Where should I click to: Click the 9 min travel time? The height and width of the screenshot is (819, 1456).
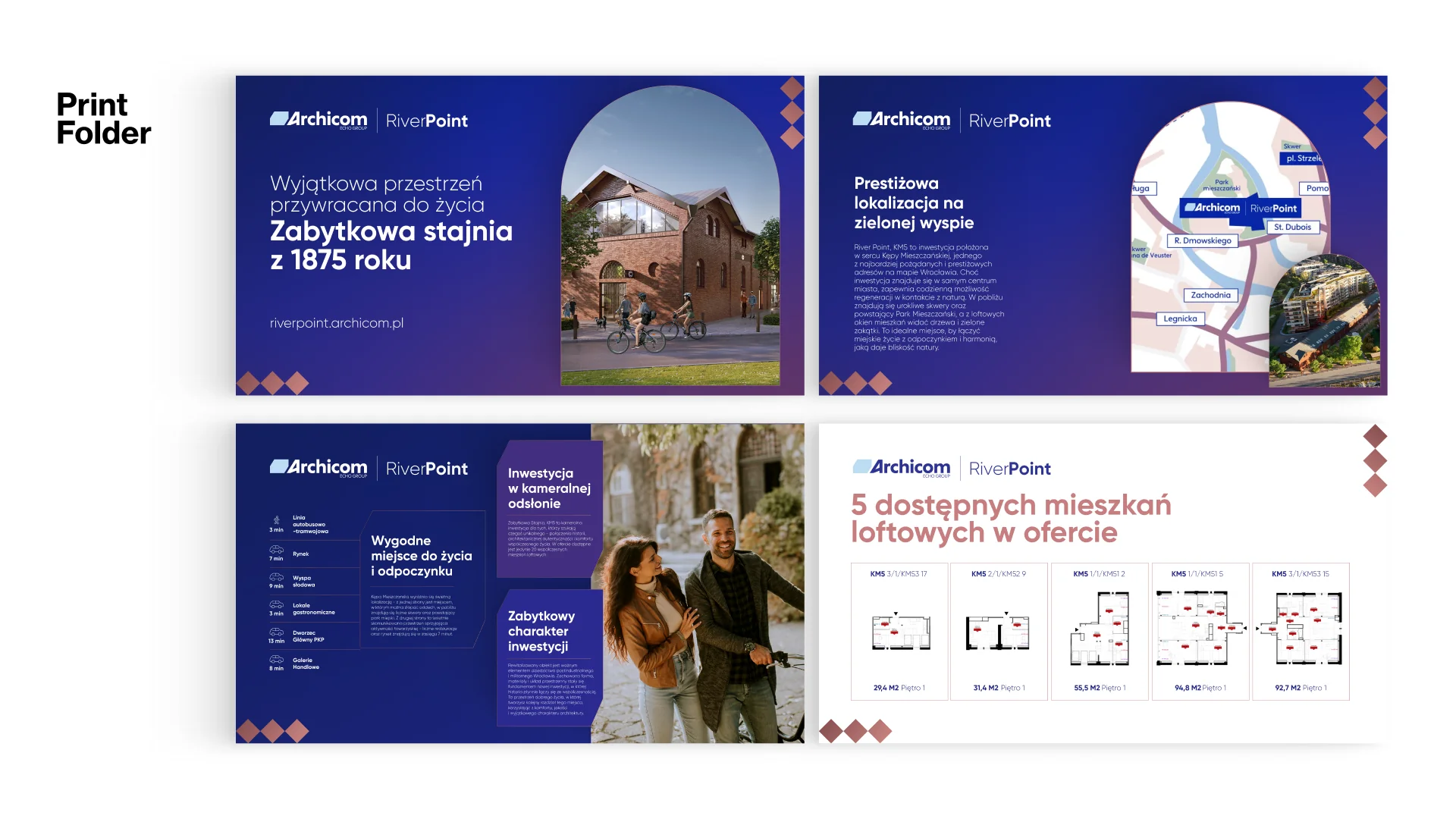pyautogui.click(x=276, y=586)
